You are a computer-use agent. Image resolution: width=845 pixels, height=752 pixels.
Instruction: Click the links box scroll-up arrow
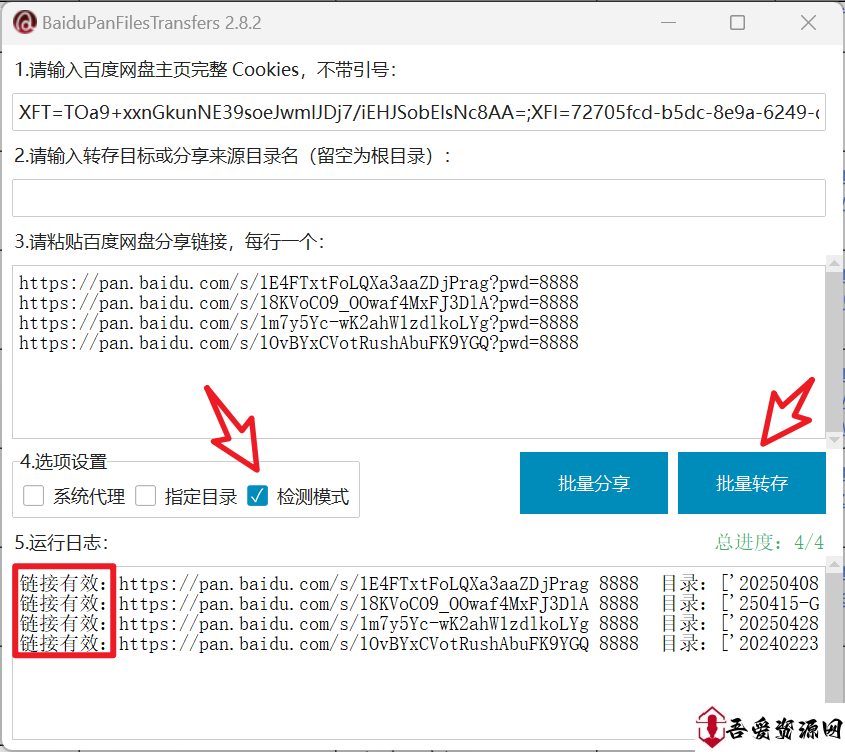tap(834, 263)
